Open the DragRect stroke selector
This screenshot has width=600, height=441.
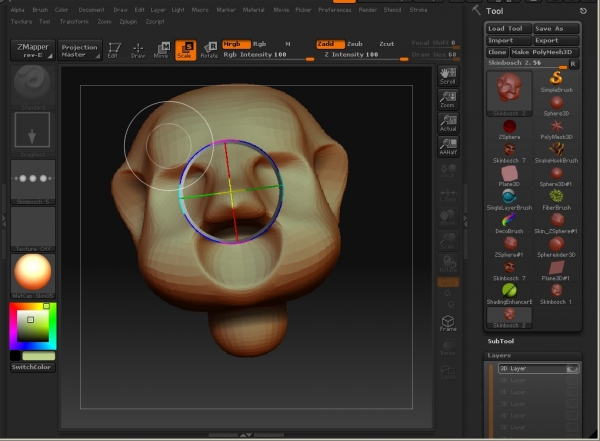tap(33, 134)
